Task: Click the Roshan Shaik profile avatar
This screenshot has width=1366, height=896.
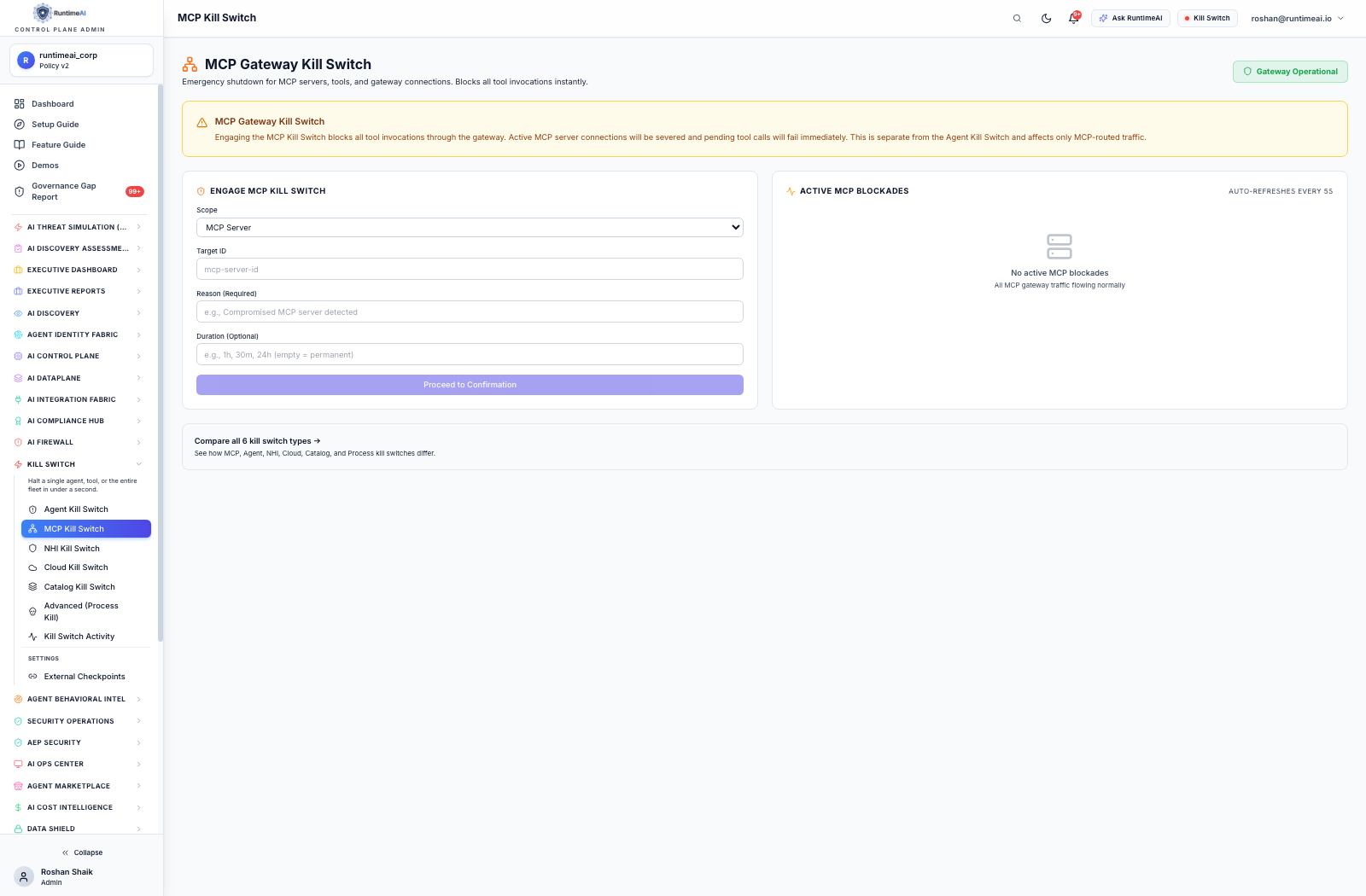Action: (24, 877)
